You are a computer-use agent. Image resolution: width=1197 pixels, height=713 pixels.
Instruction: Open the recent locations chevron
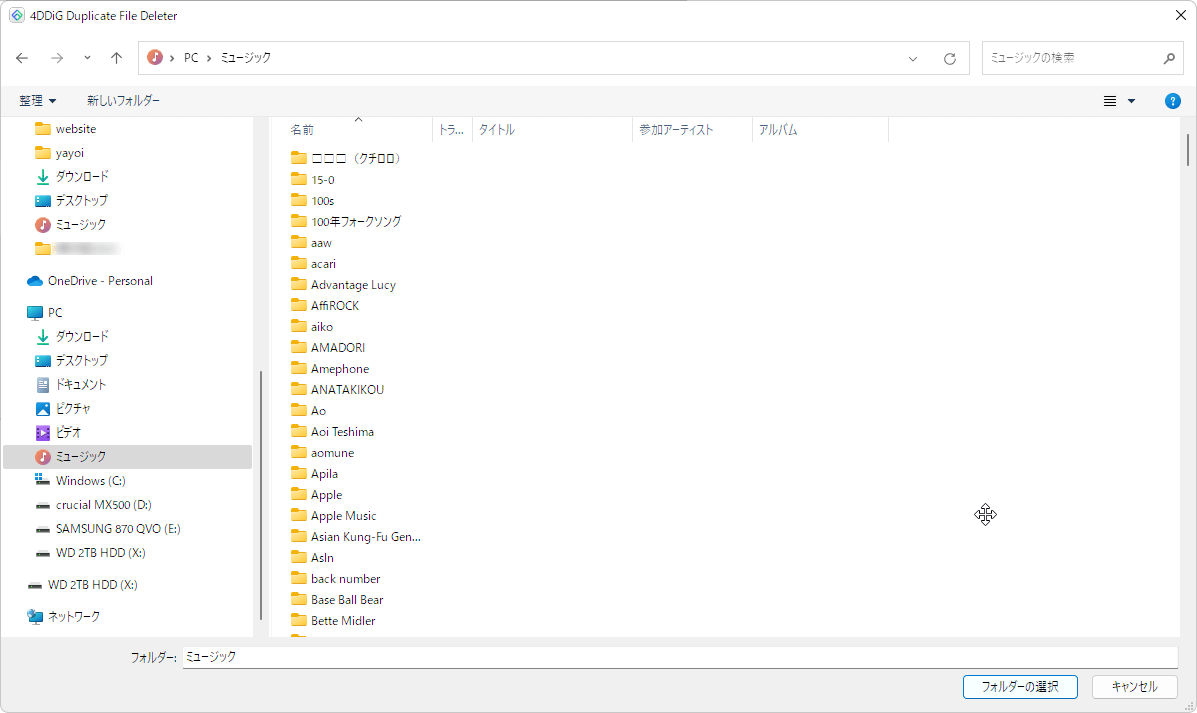pyautogui.click(x=87, y=58)
